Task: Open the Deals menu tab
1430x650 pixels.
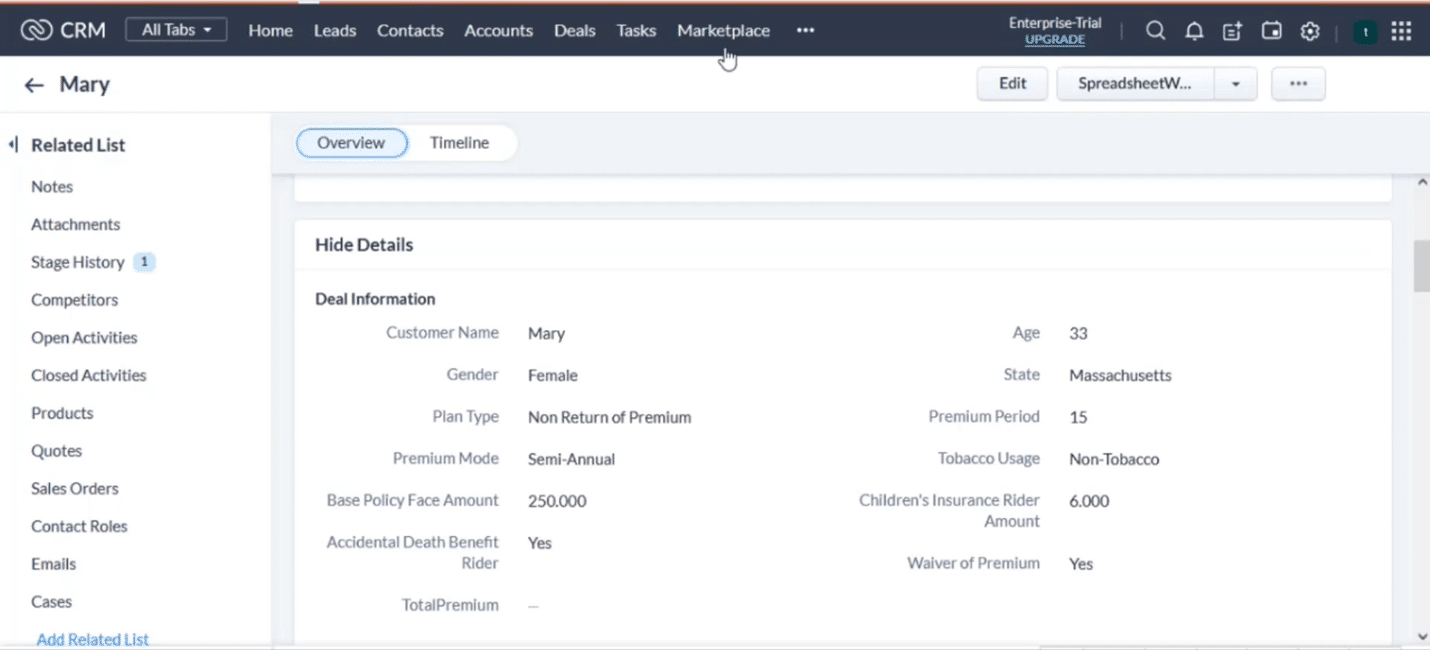Action: [x=574, y=31]
